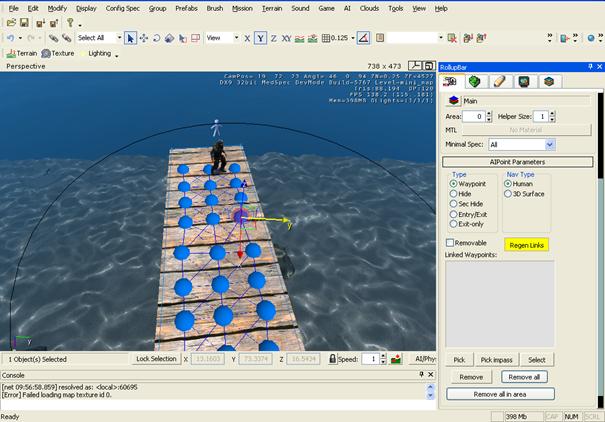Click the Main layer color cube icon
This screenshot has height=422, width=605.
pyautogui.click(x=453, y=101)
